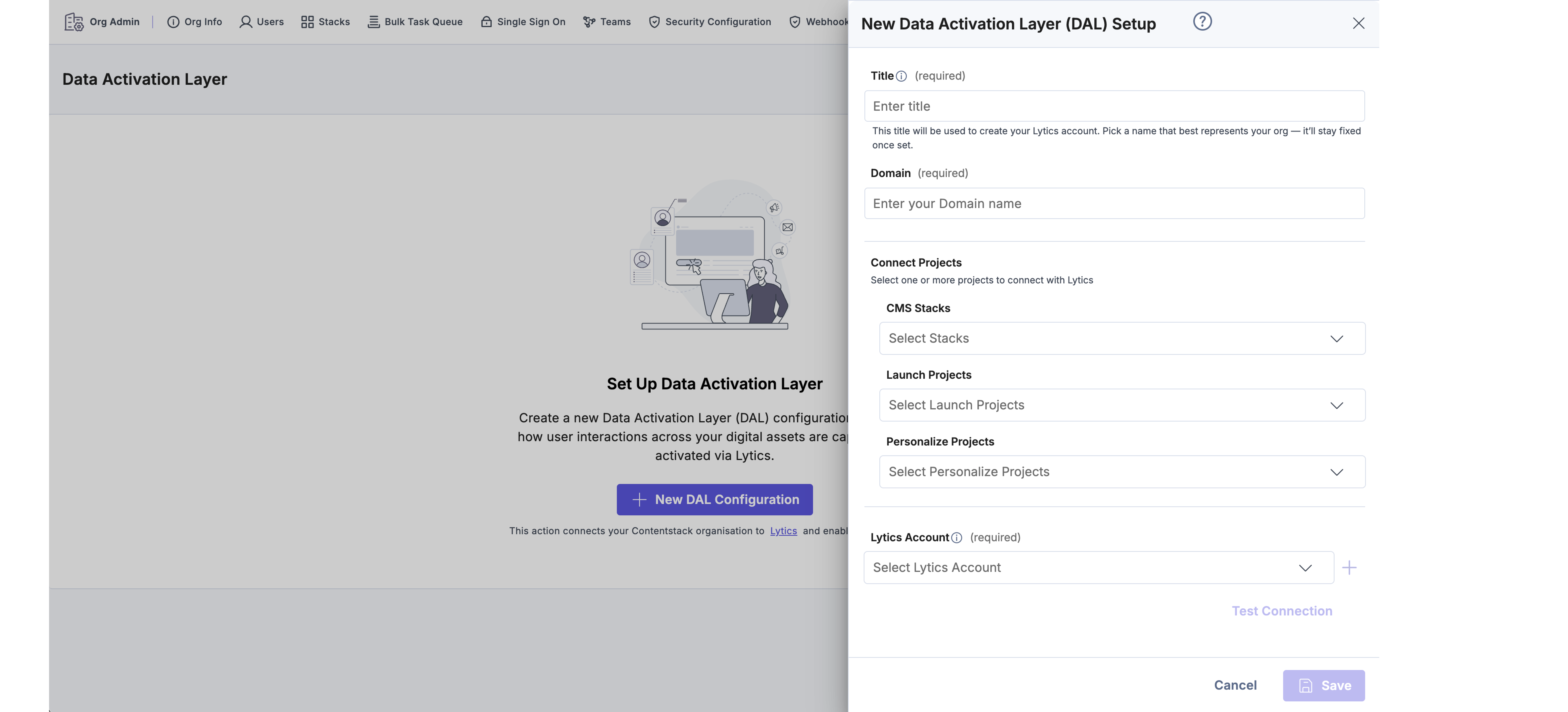Click the Lytics Account info icon
The height and width of the screenshot is (712, 1568).
(x=957, y=538)
